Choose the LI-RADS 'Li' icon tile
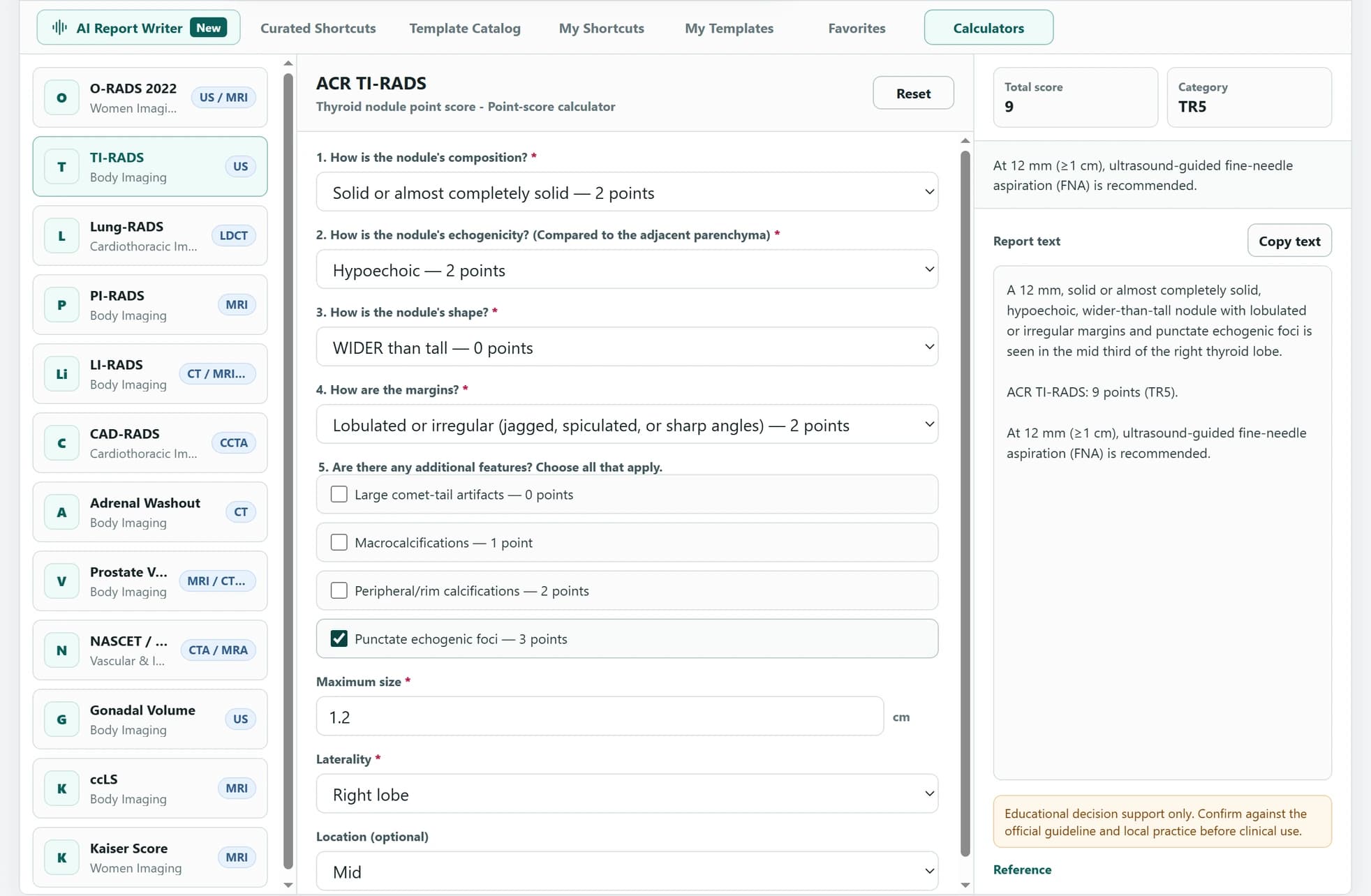 pos(61,374)
